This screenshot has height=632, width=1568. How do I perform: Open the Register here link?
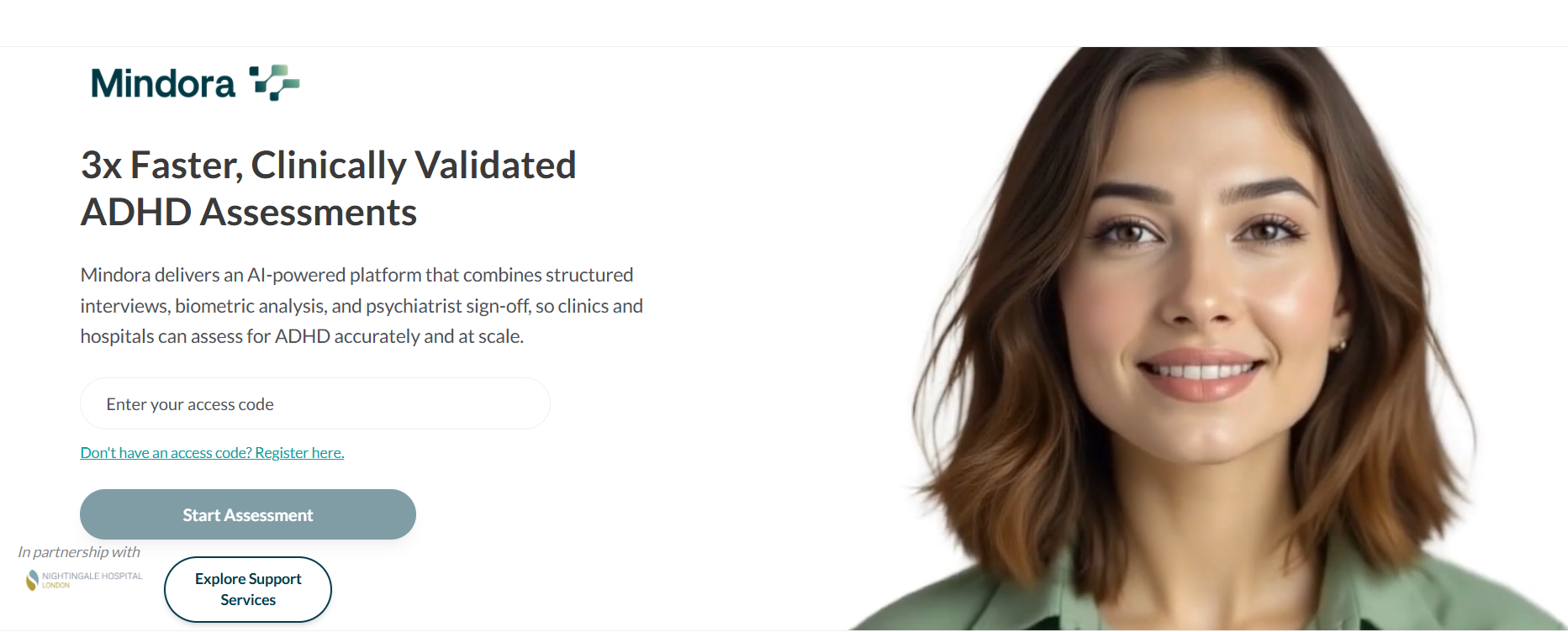click(x=299, y=453)
